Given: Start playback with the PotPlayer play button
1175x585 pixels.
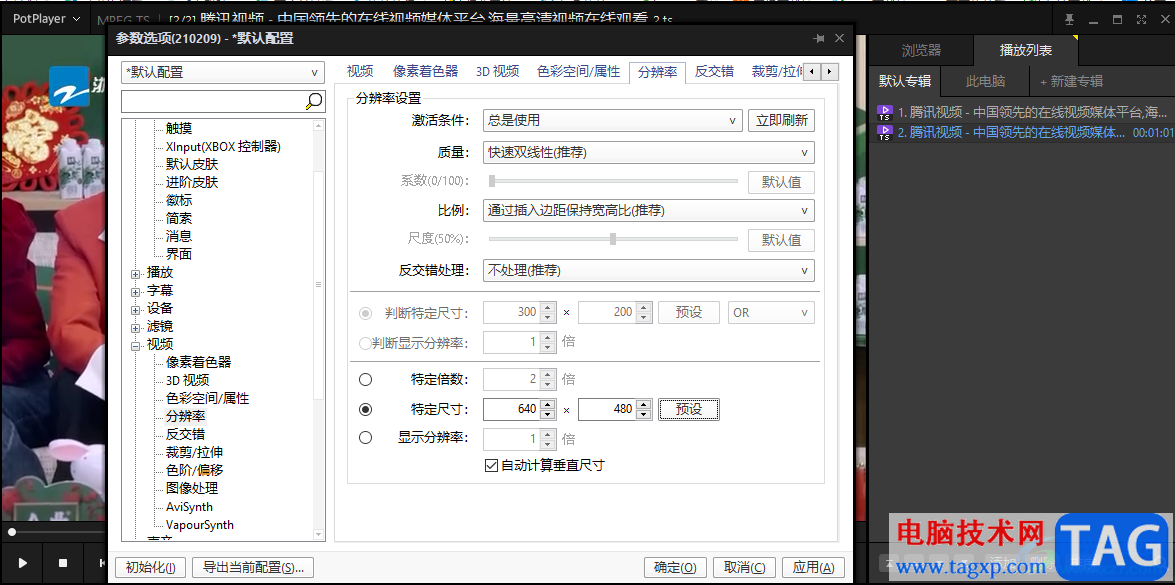Looking at the screenshot, I should click(x=22, y=563).
